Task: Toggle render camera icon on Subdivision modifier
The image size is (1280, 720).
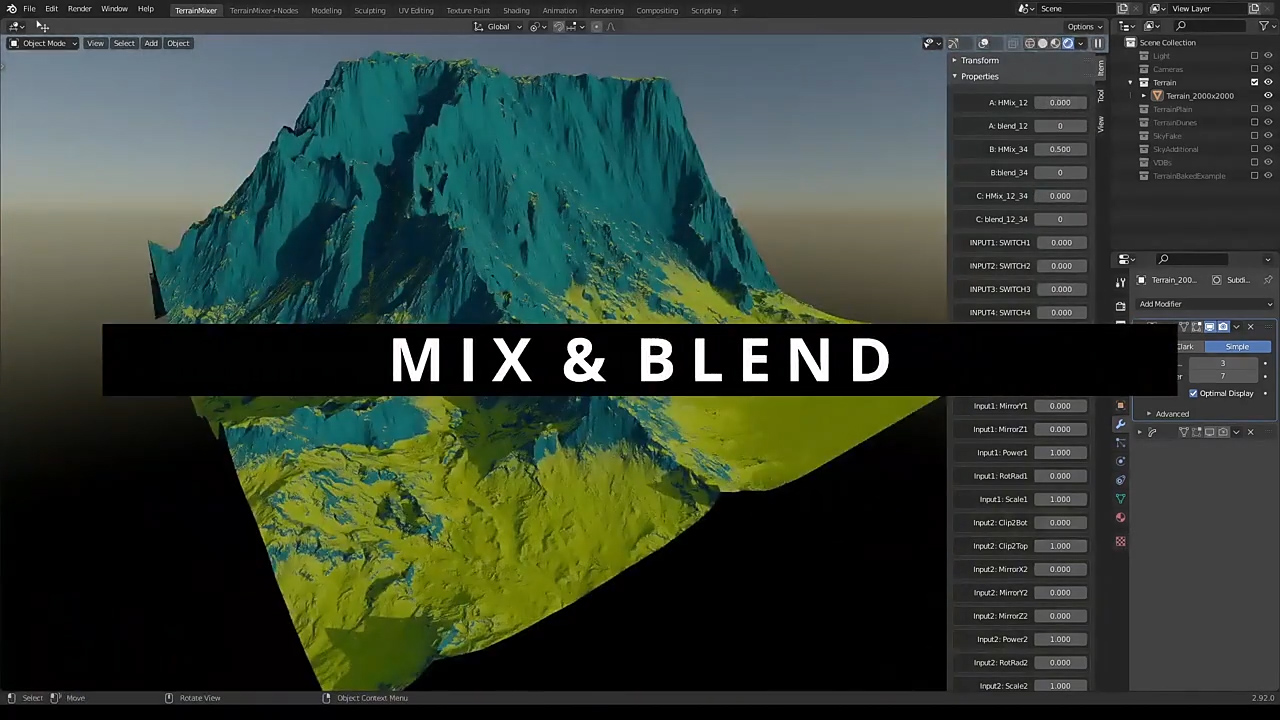Action: tap(1223, 327)
